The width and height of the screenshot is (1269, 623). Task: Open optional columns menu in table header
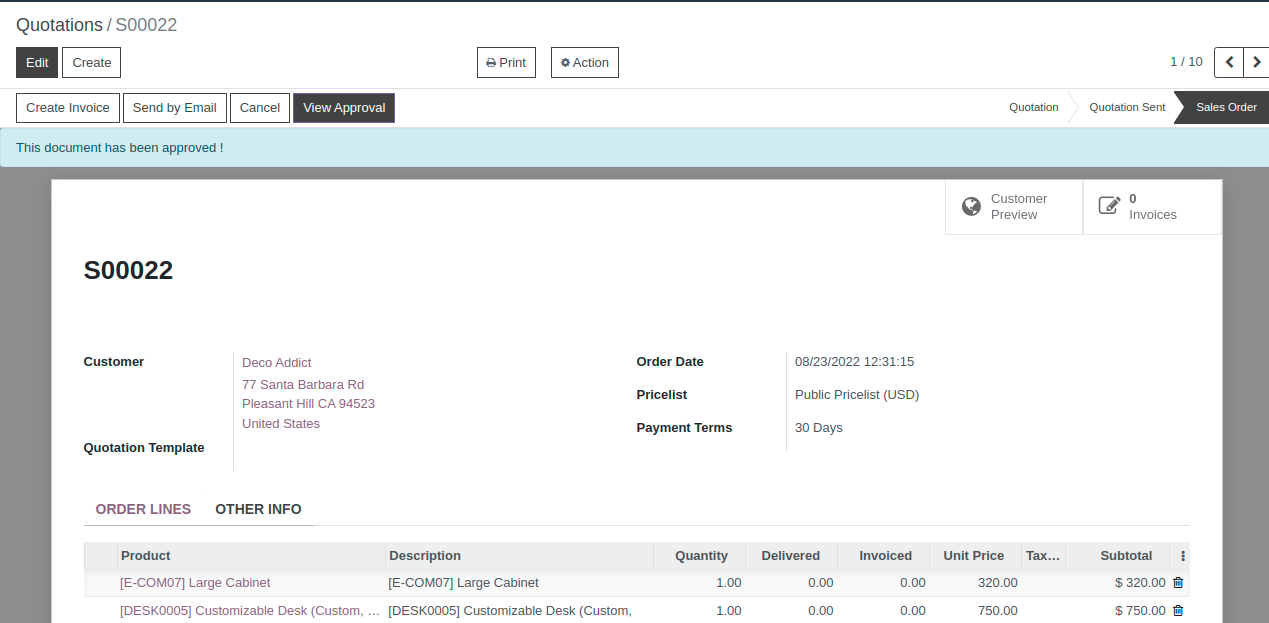pyautogui.click(x=1183, y=556)
